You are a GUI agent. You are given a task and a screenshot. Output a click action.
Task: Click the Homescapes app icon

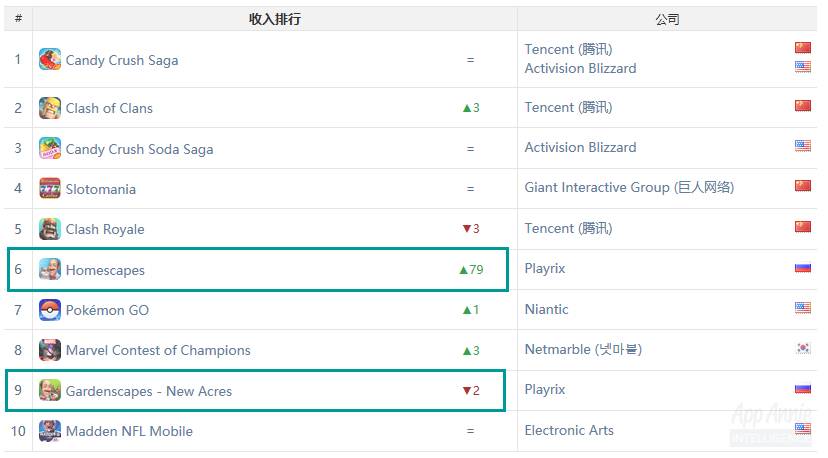coord(50,269)
